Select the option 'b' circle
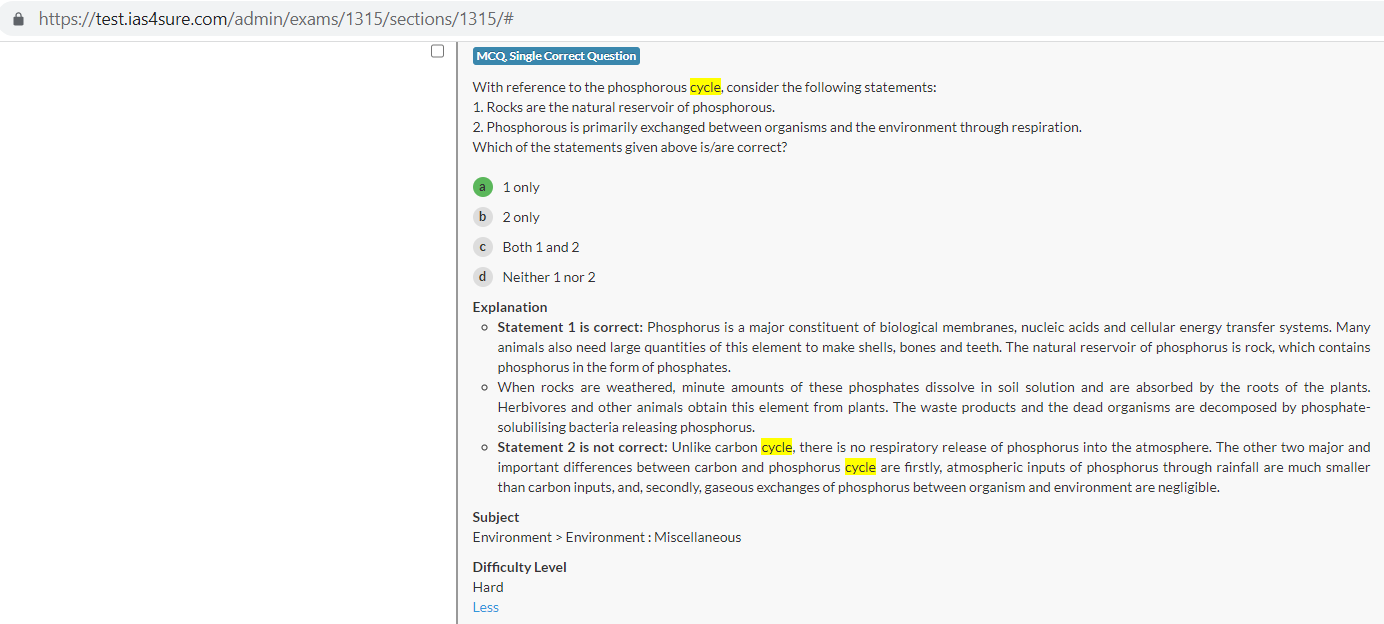The width and height of the screenshot is (1384, 624). tap(483, 217)
